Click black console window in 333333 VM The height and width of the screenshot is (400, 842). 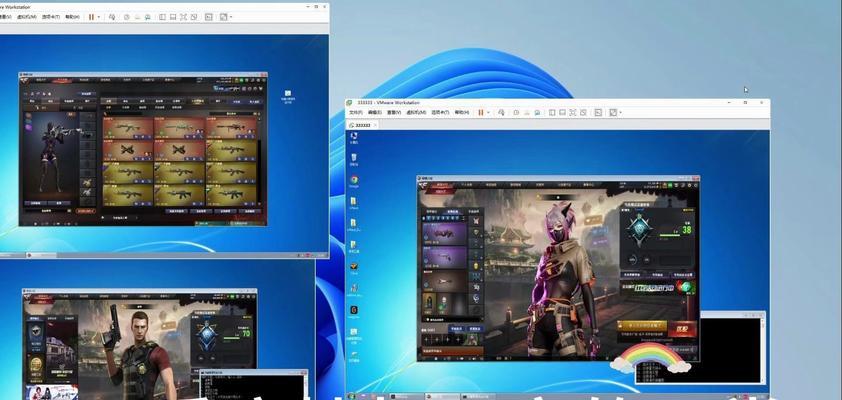(700, 350)
